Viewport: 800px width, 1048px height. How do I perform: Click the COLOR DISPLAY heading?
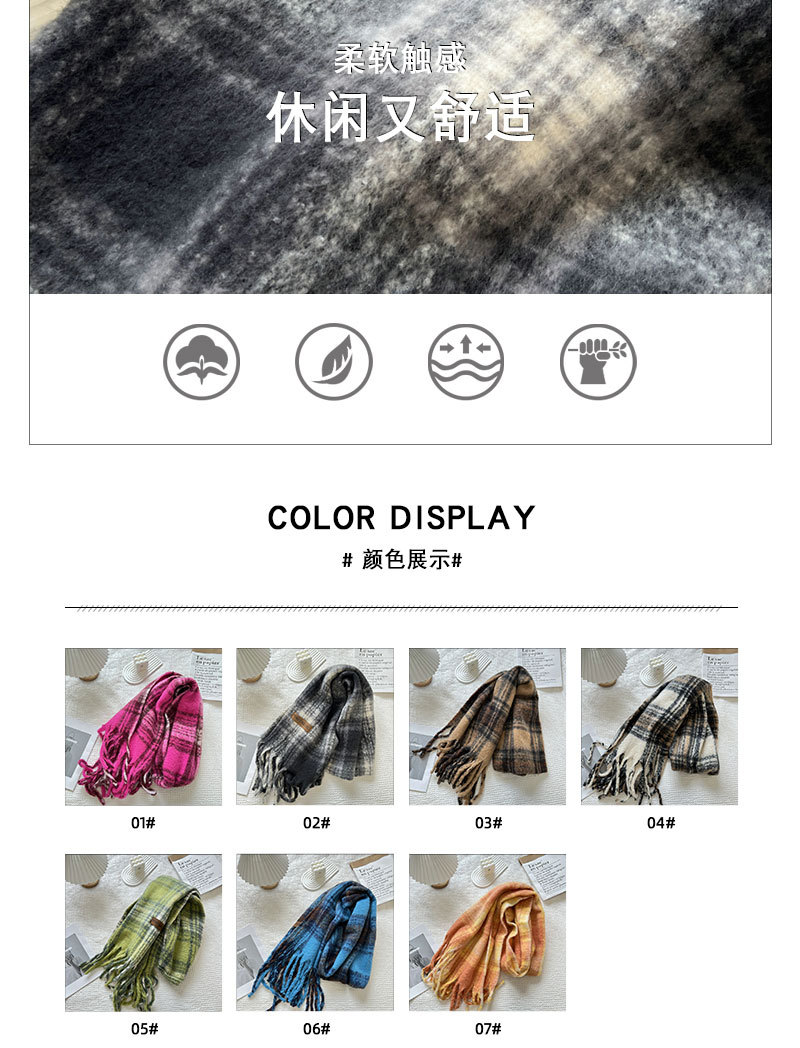(401, 518)
